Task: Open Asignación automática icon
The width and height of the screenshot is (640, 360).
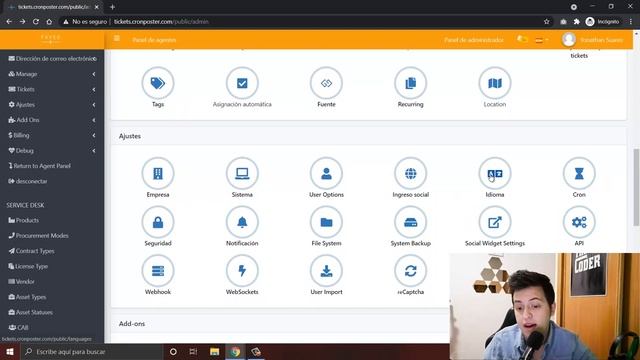Action: coord(242,83)
